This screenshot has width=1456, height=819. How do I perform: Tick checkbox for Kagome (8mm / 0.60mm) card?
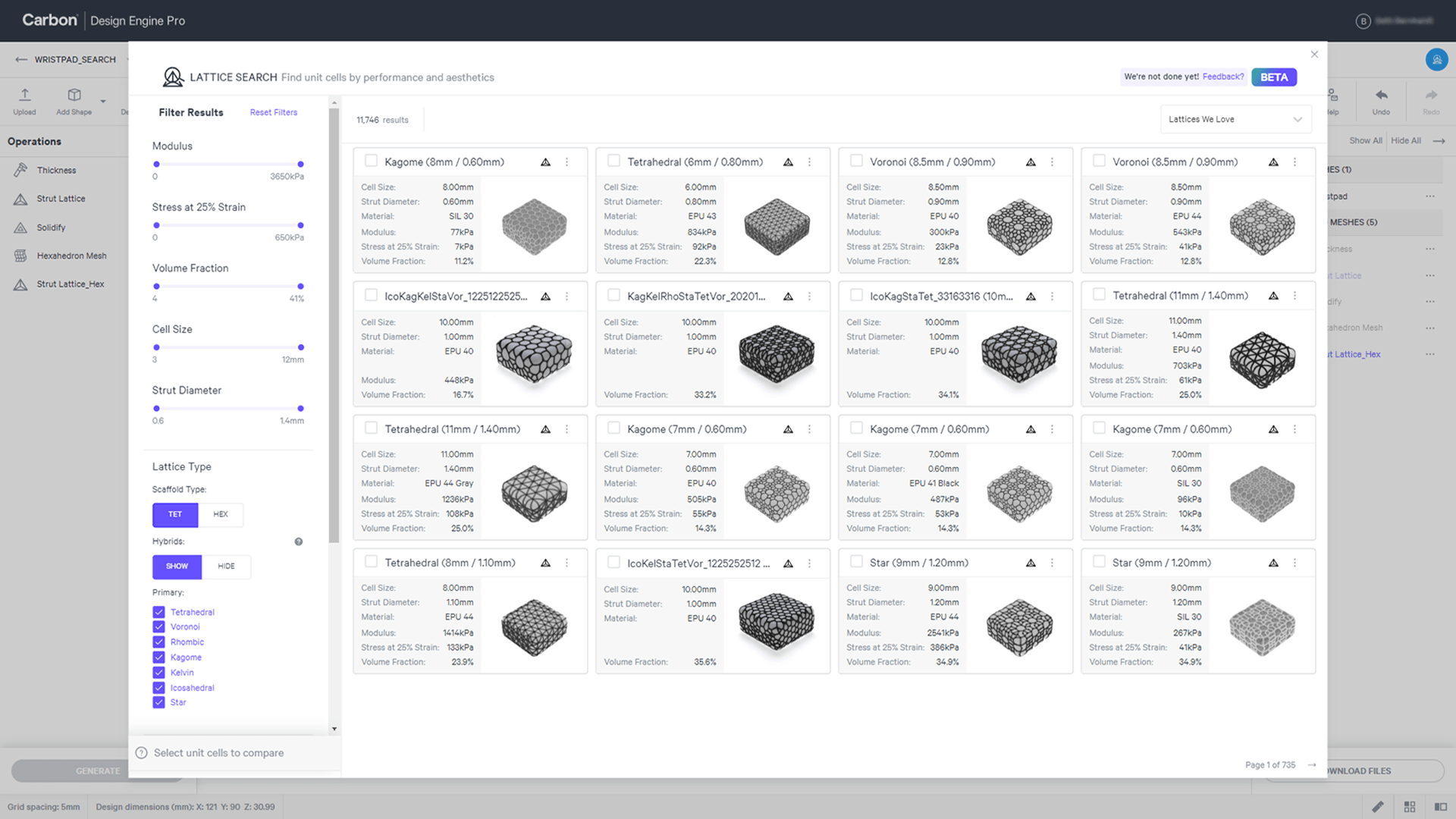pyautogui.click(x=371, y=161)
